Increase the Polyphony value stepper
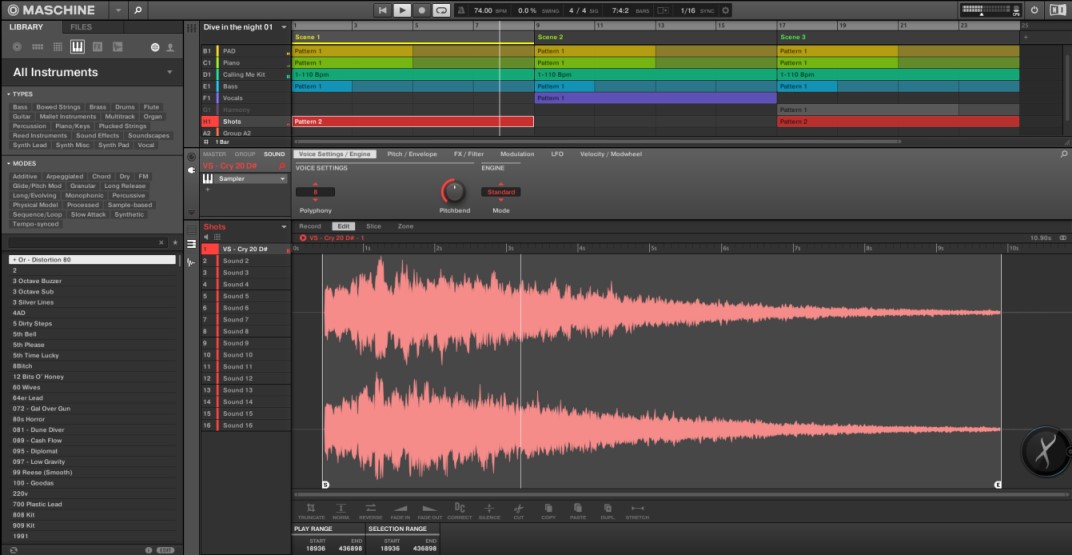Screen dimensions: 1072x555 pos(315,184)
